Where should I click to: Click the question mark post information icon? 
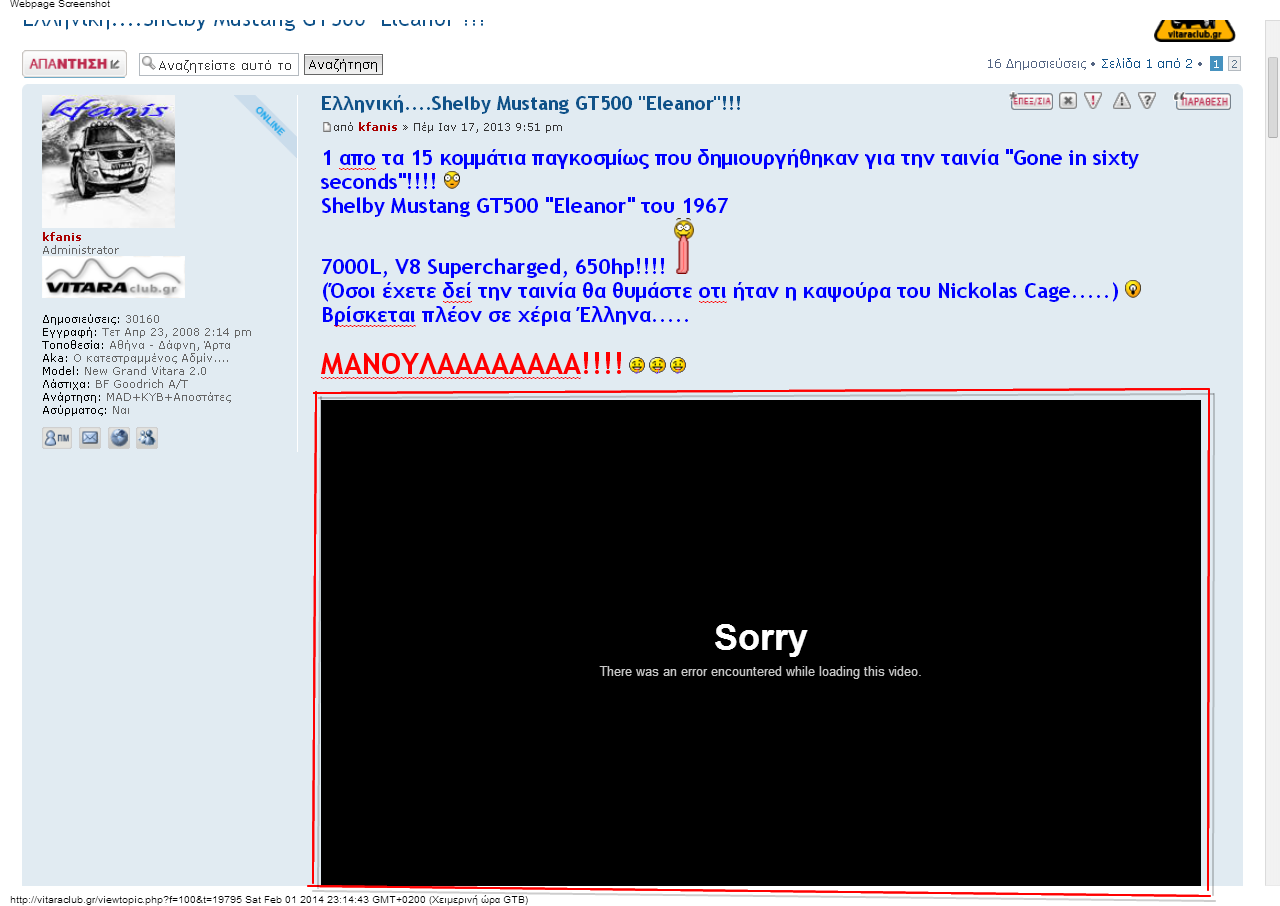[1147, 100]
